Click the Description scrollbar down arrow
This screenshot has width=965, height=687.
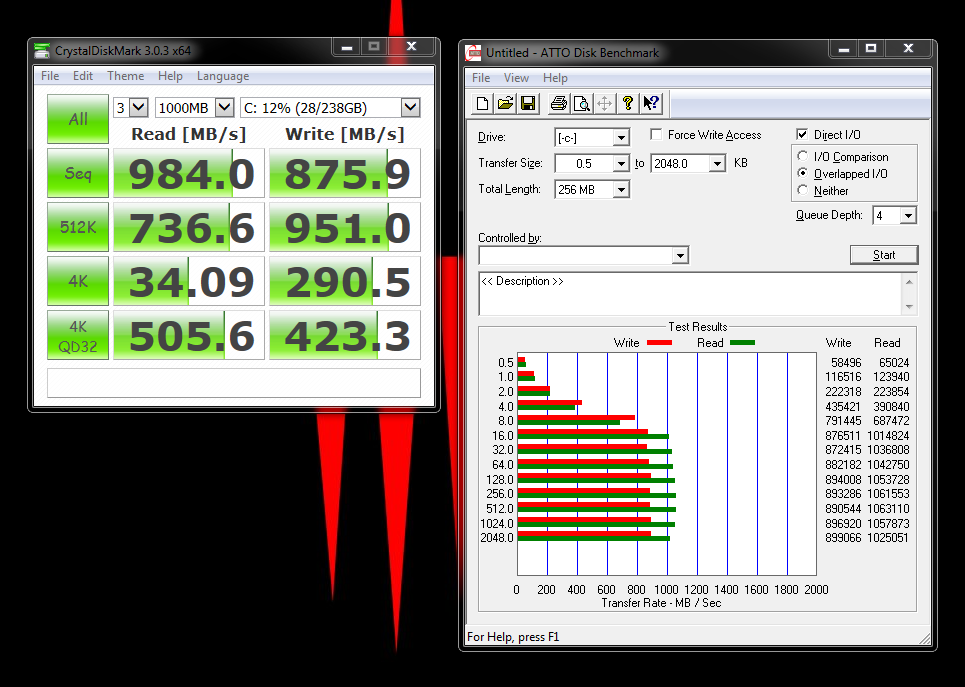[x=910, y=307]
